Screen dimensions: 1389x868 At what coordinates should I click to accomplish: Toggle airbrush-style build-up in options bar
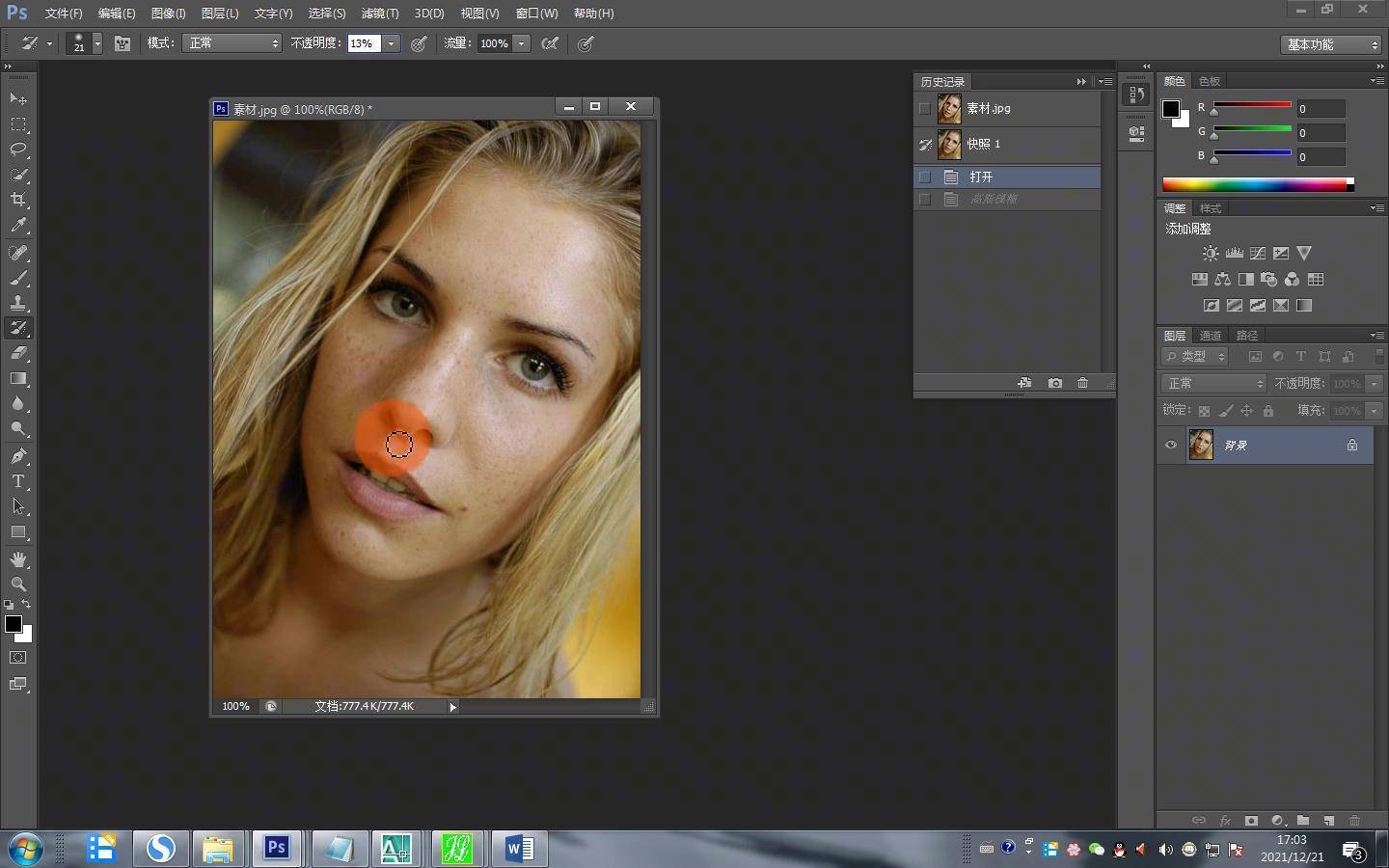click(550, 43)
